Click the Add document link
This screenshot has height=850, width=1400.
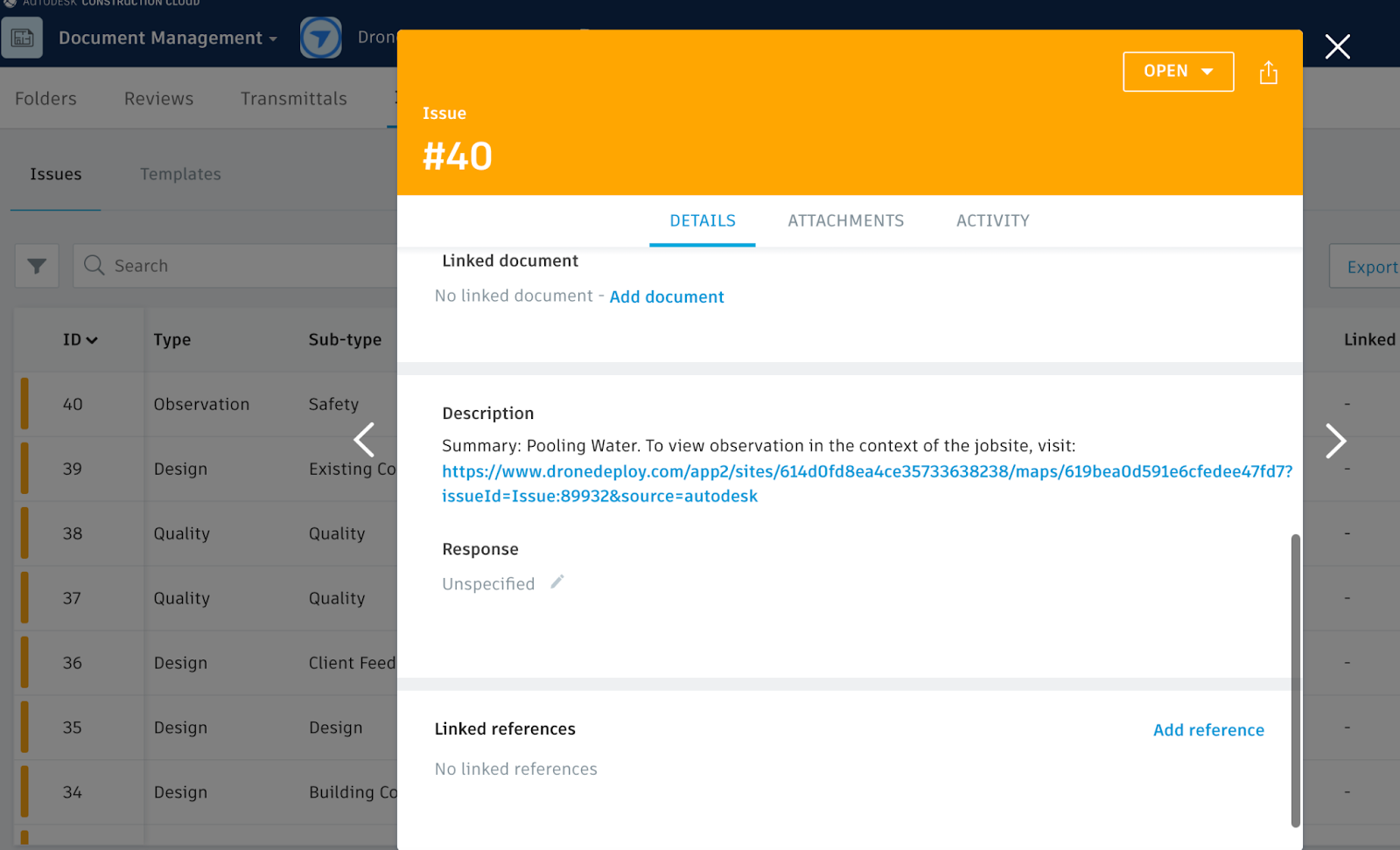tap(666, 296)
